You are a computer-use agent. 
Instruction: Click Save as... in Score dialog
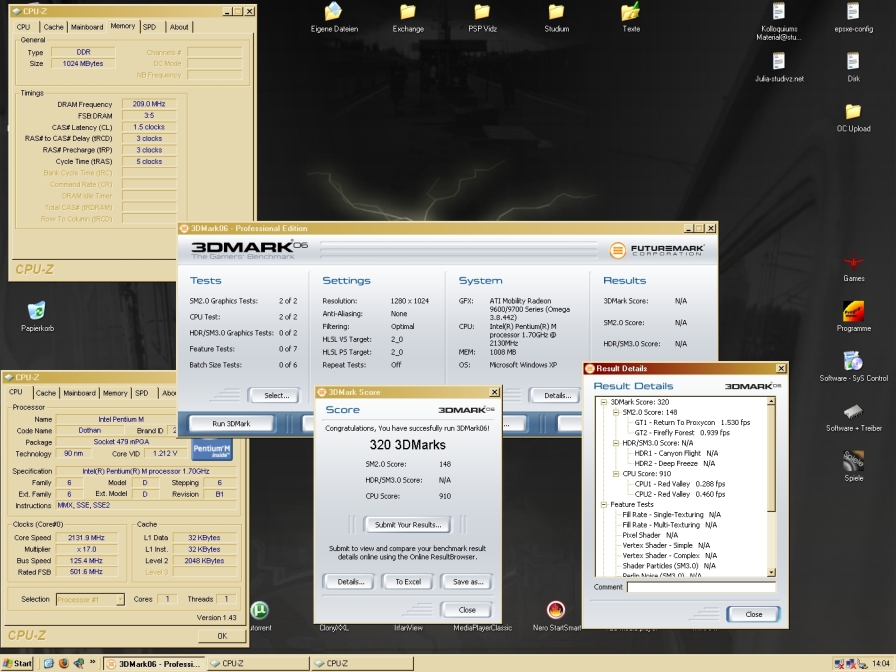pyautogui.click(x=467, y=582)
